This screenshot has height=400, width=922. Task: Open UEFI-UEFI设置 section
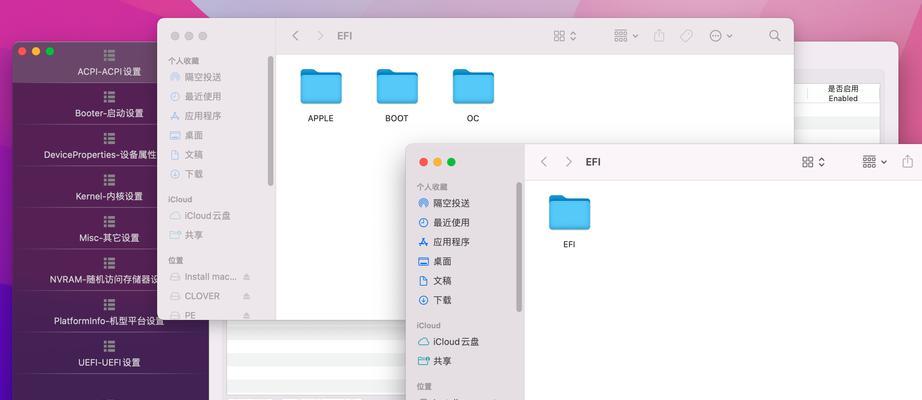109,354
